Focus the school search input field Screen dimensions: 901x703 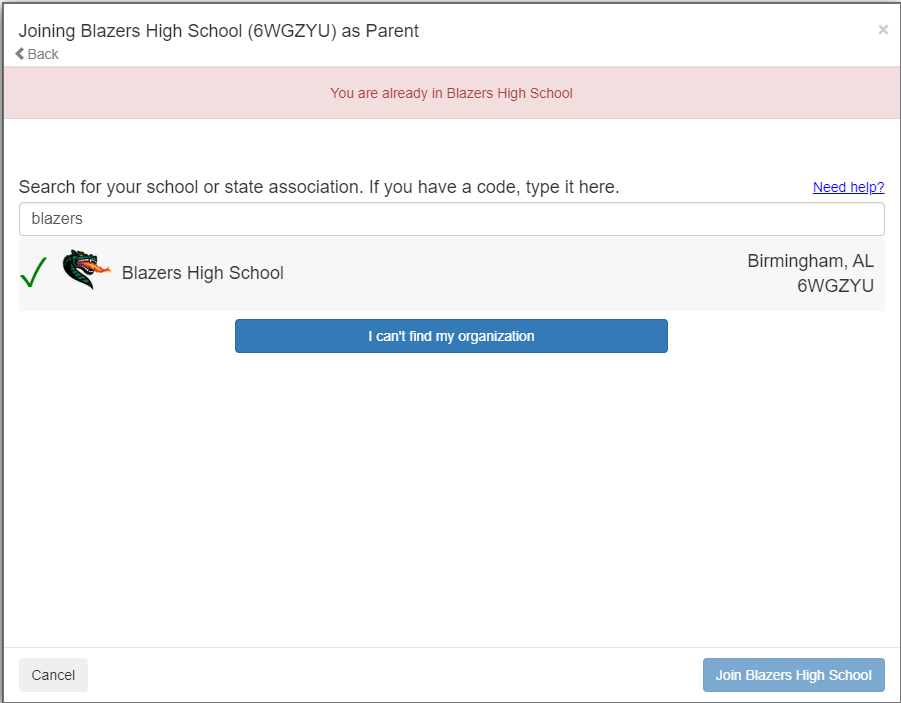tap(452, 219)
